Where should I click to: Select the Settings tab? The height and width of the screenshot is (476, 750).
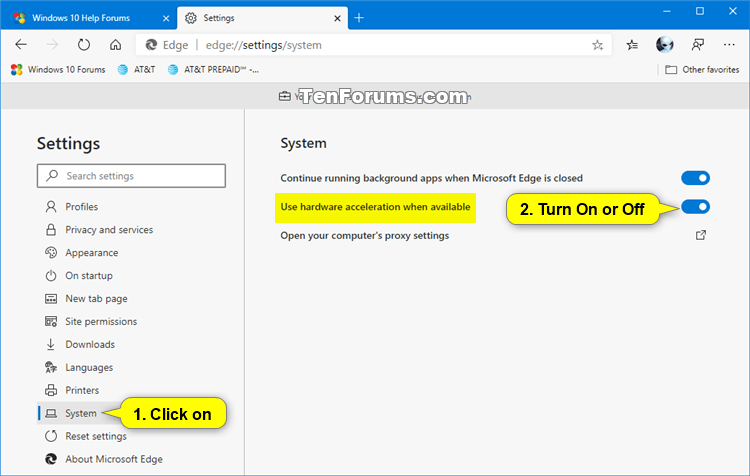pos(262,18)
